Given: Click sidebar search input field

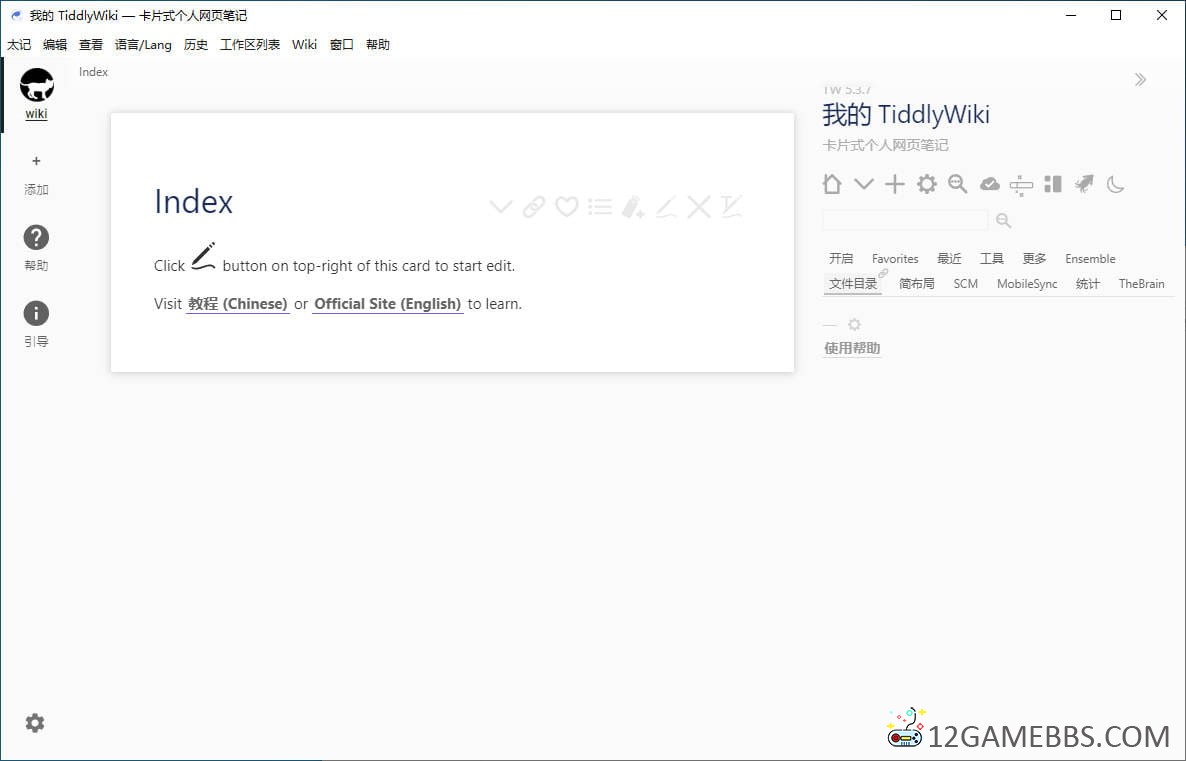Looking at the screenshot, I should click(x=905, y=220).
